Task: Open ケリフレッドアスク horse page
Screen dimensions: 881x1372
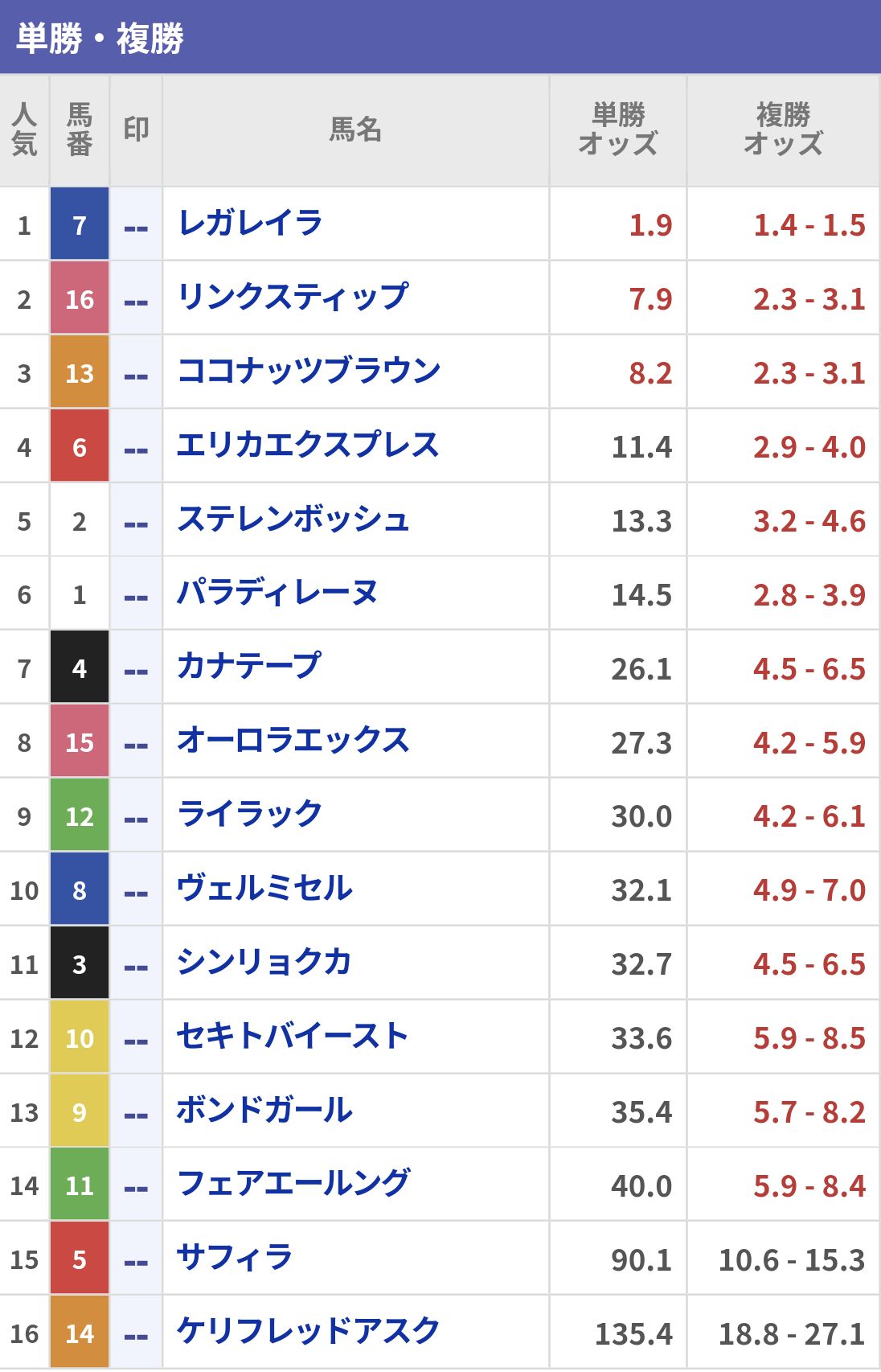Action: point(308,1332)
